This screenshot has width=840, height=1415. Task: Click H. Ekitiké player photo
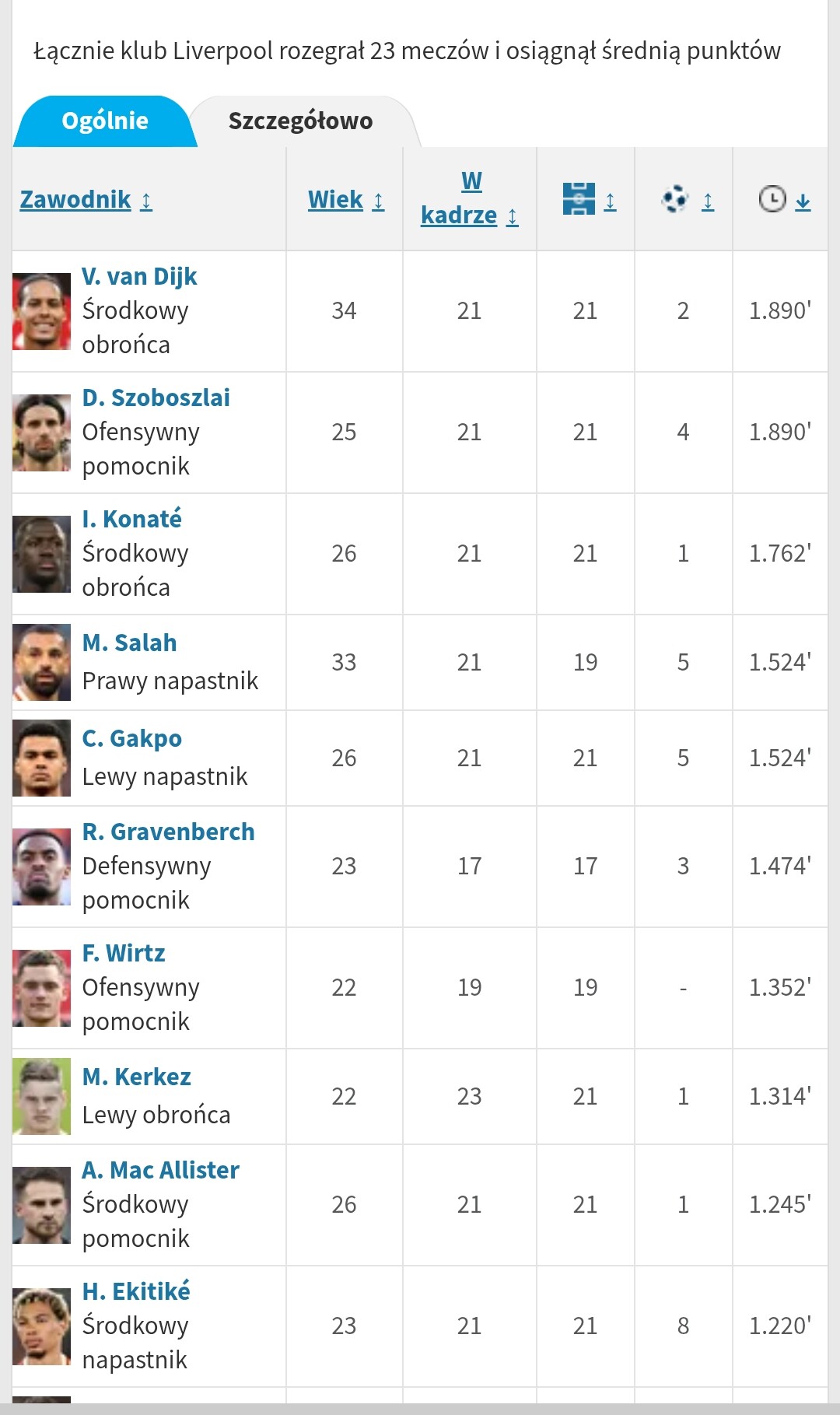click(42, 1326)
